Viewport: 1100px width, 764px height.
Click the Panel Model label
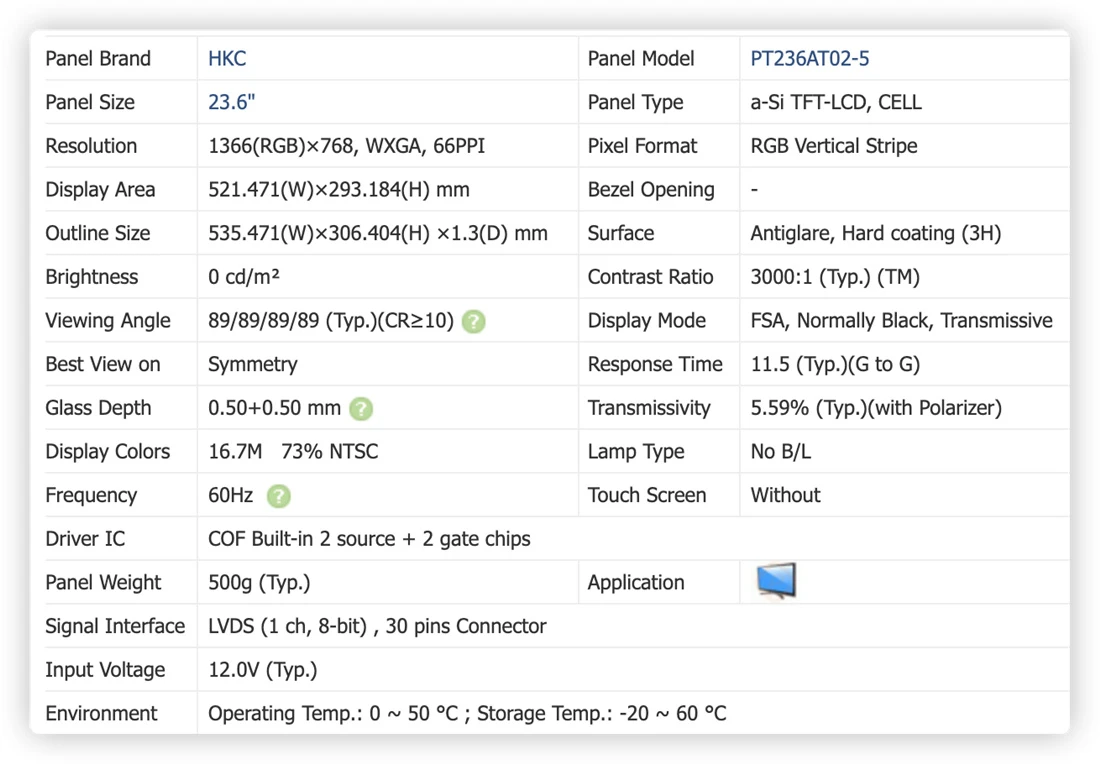pos(640,58)
